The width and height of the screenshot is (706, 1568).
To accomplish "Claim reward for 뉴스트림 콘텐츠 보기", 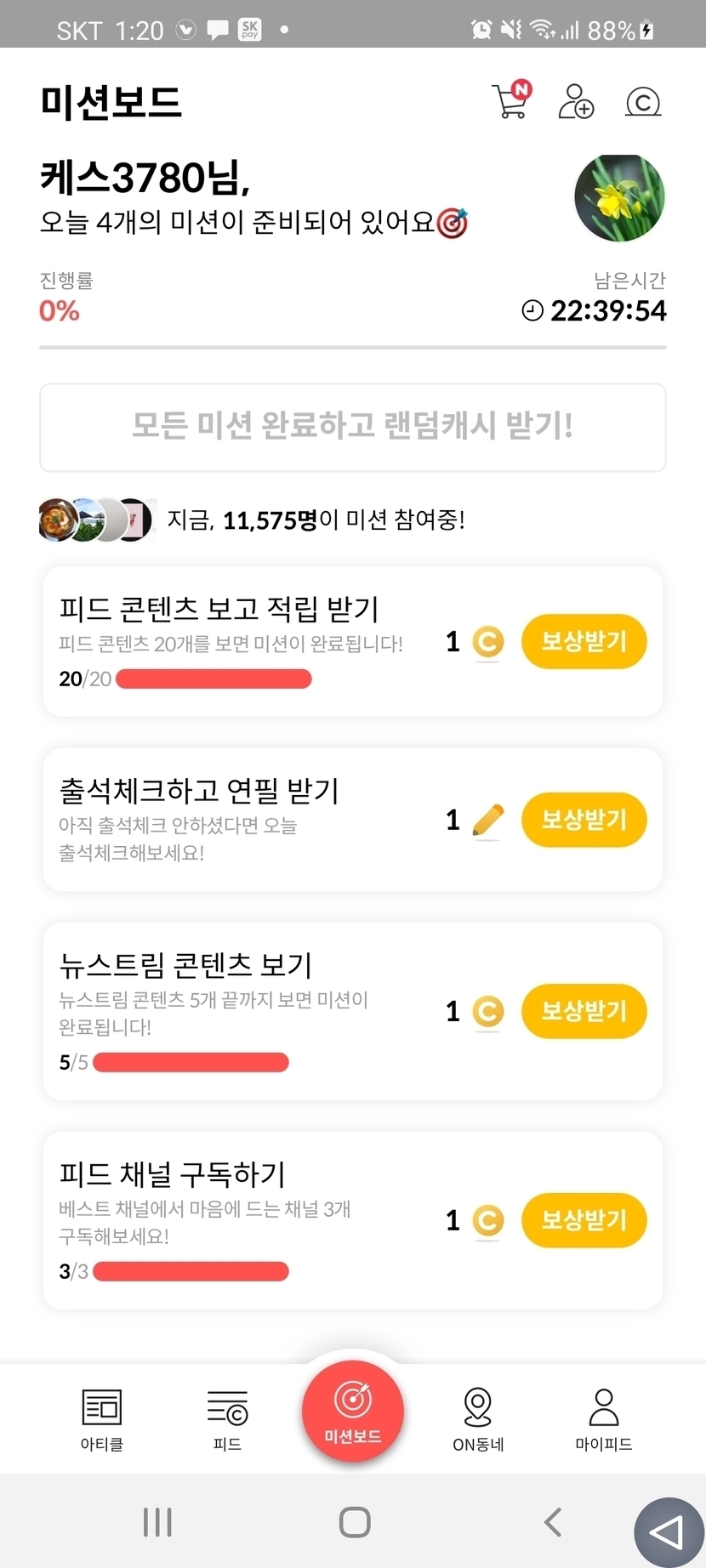I will click(584, 1011).
